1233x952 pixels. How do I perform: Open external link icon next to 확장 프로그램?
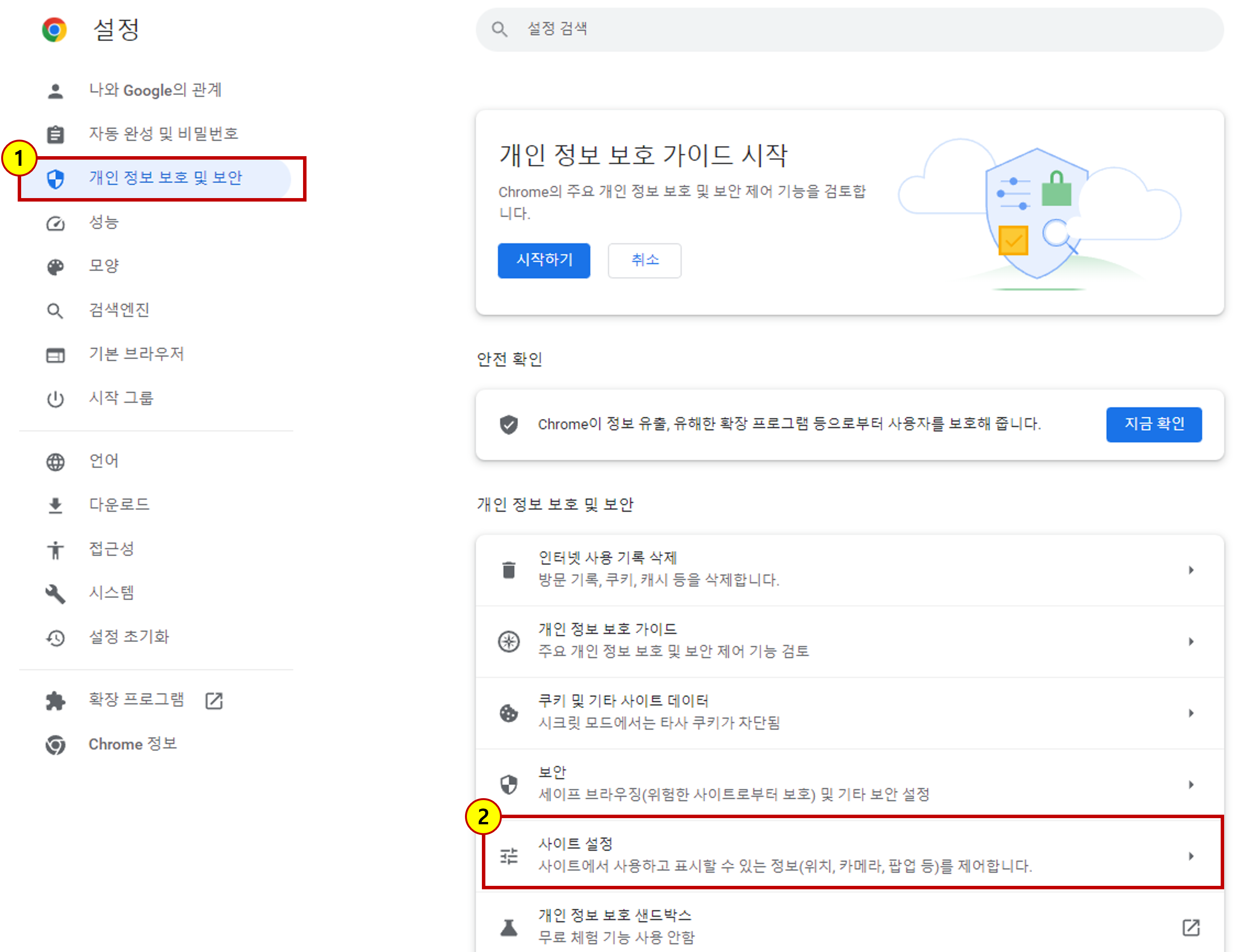[x=214, y=701]
